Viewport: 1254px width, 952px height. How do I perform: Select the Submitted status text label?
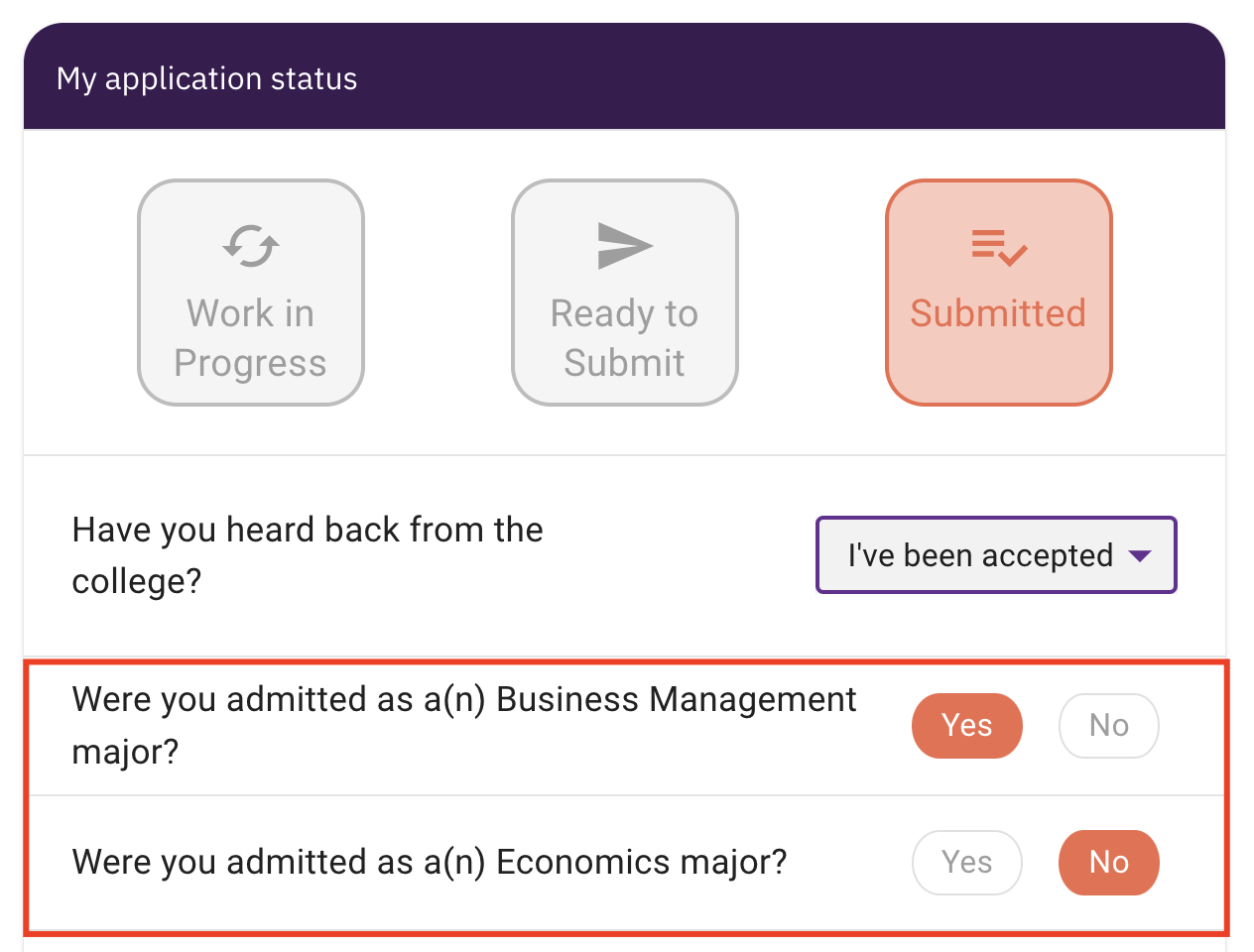click(998, 313)
